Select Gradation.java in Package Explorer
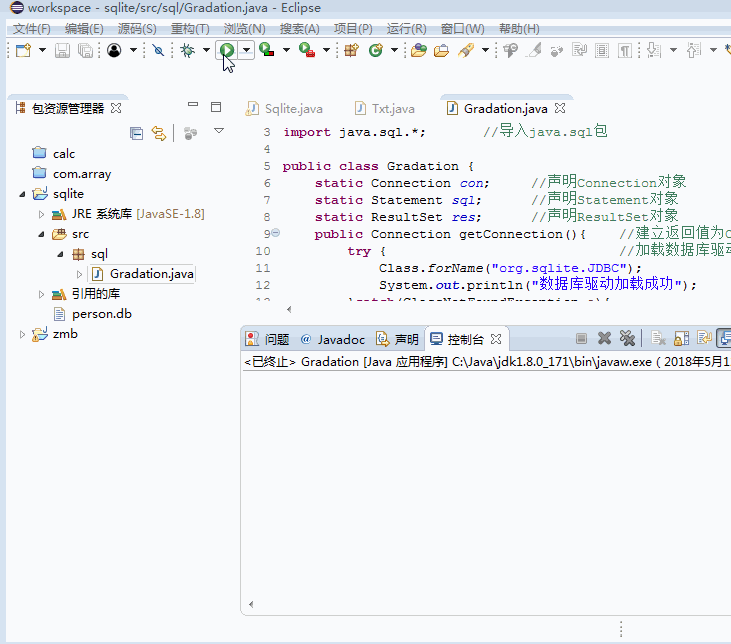 point(142,274)
